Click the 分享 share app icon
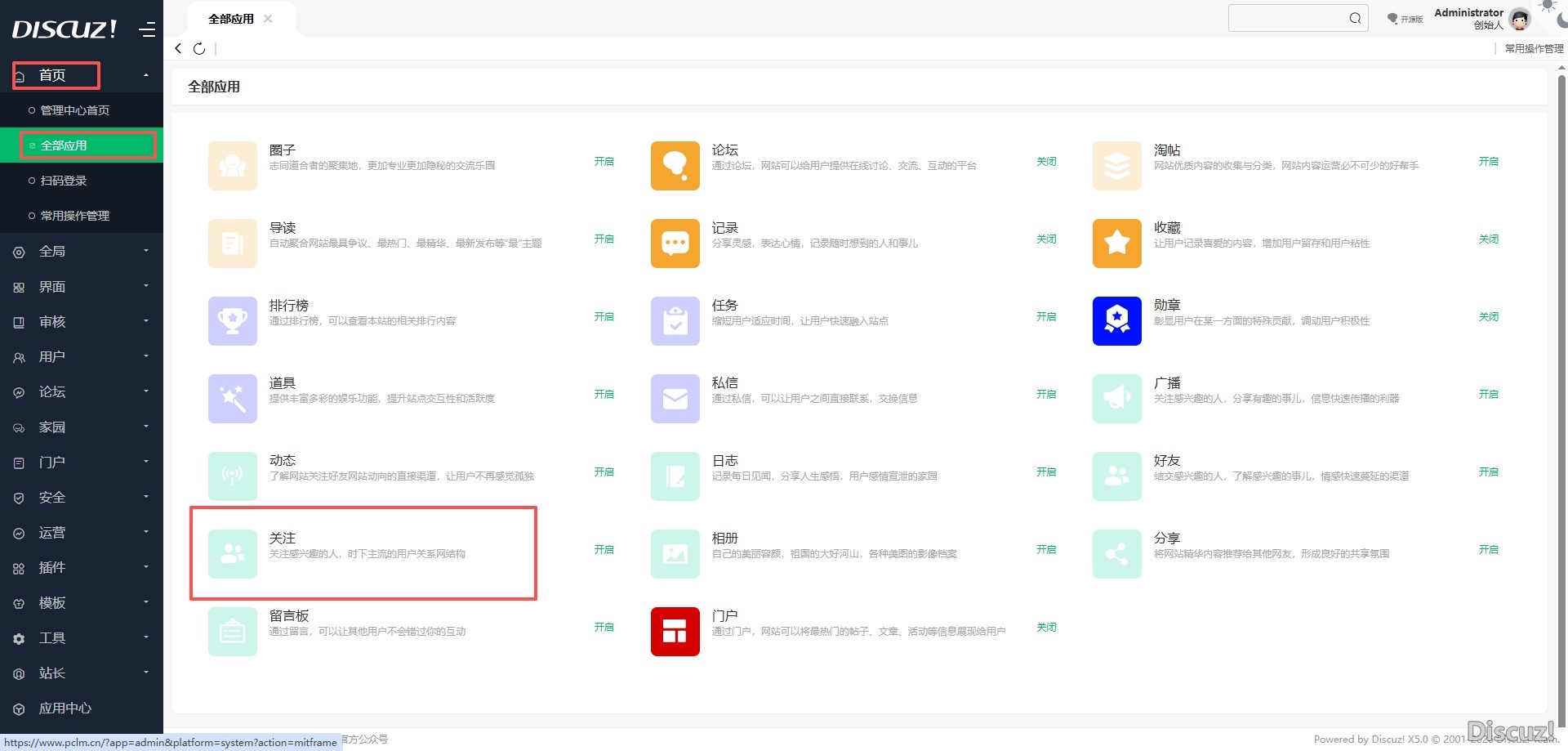This screenshot has width=1568, height=751. coord(1116,553)
